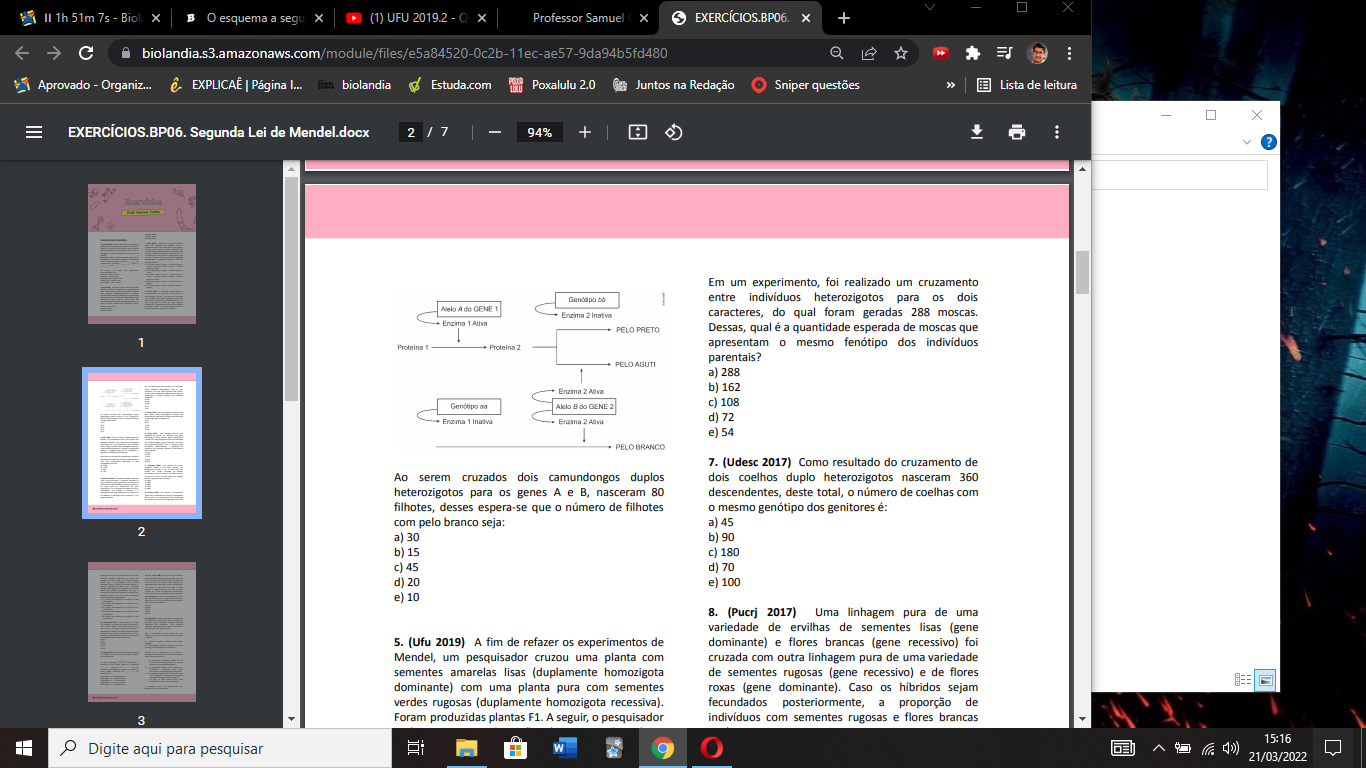Click the fit to page icon
Screen dimensions: 1366x768
coord(638,132)
